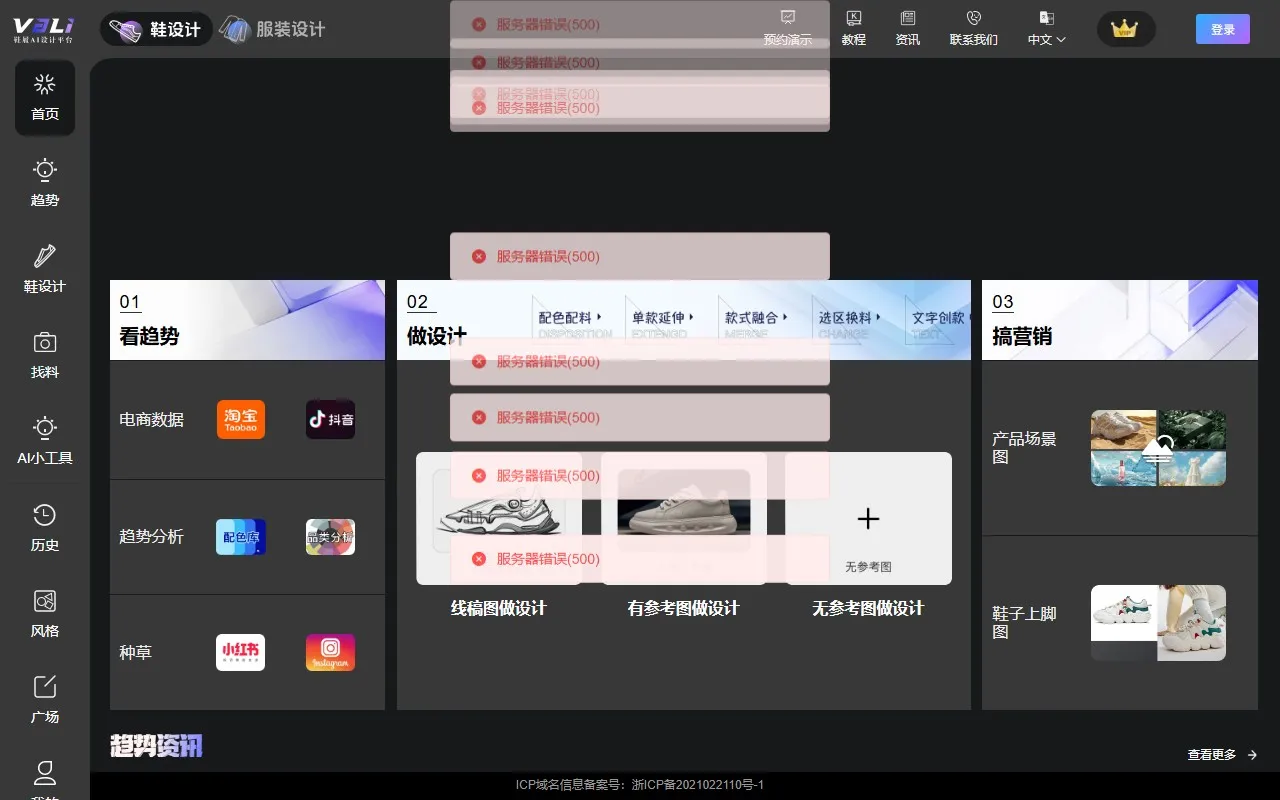Open the Instagram icon under 种草
The width and height of the screenshot is (1280, 800).
pos(330,652)
